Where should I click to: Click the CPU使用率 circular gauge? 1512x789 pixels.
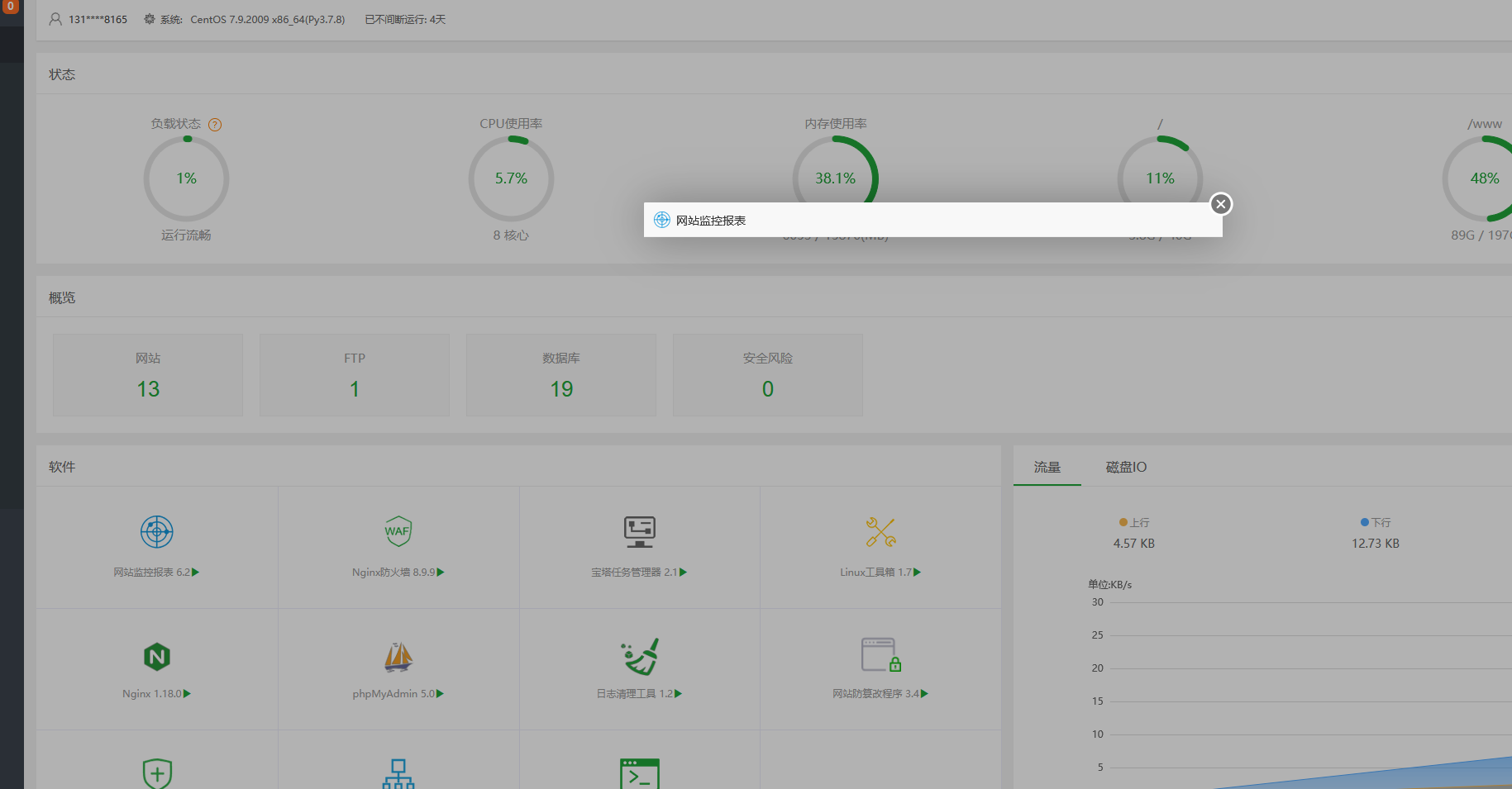coord(511,178)
